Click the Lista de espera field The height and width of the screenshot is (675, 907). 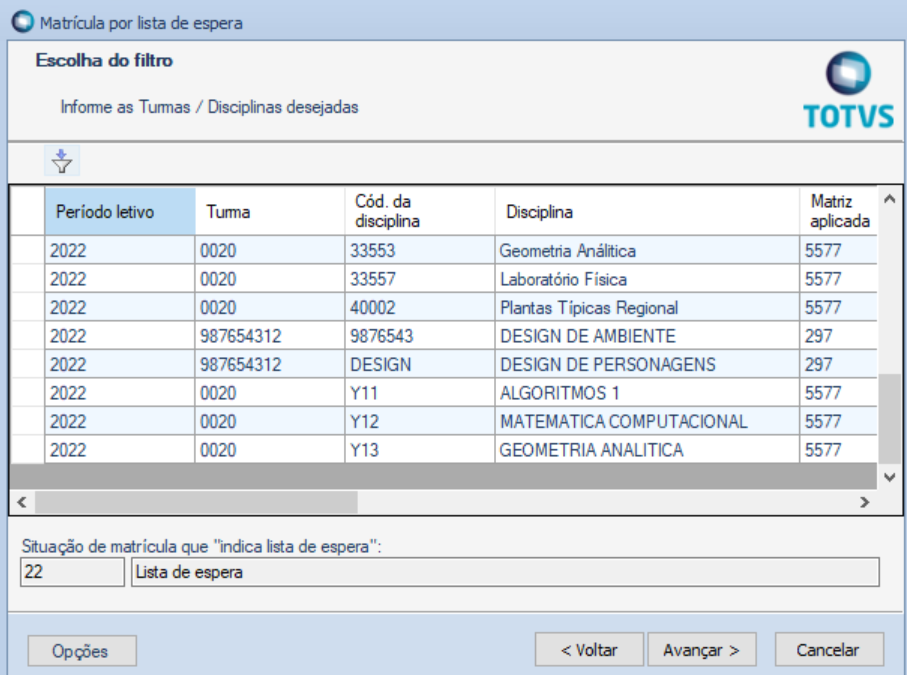coord(506,572)
